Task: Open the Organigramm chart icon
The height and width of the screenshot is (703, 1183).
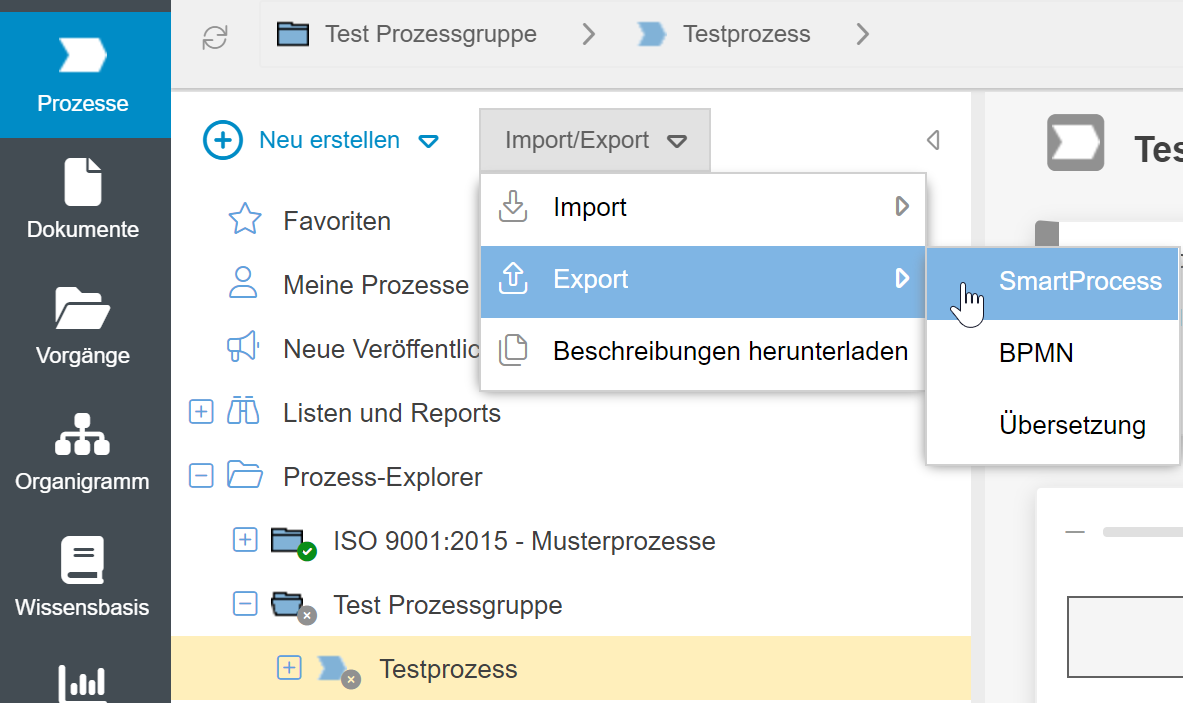Action: (83, 435)
